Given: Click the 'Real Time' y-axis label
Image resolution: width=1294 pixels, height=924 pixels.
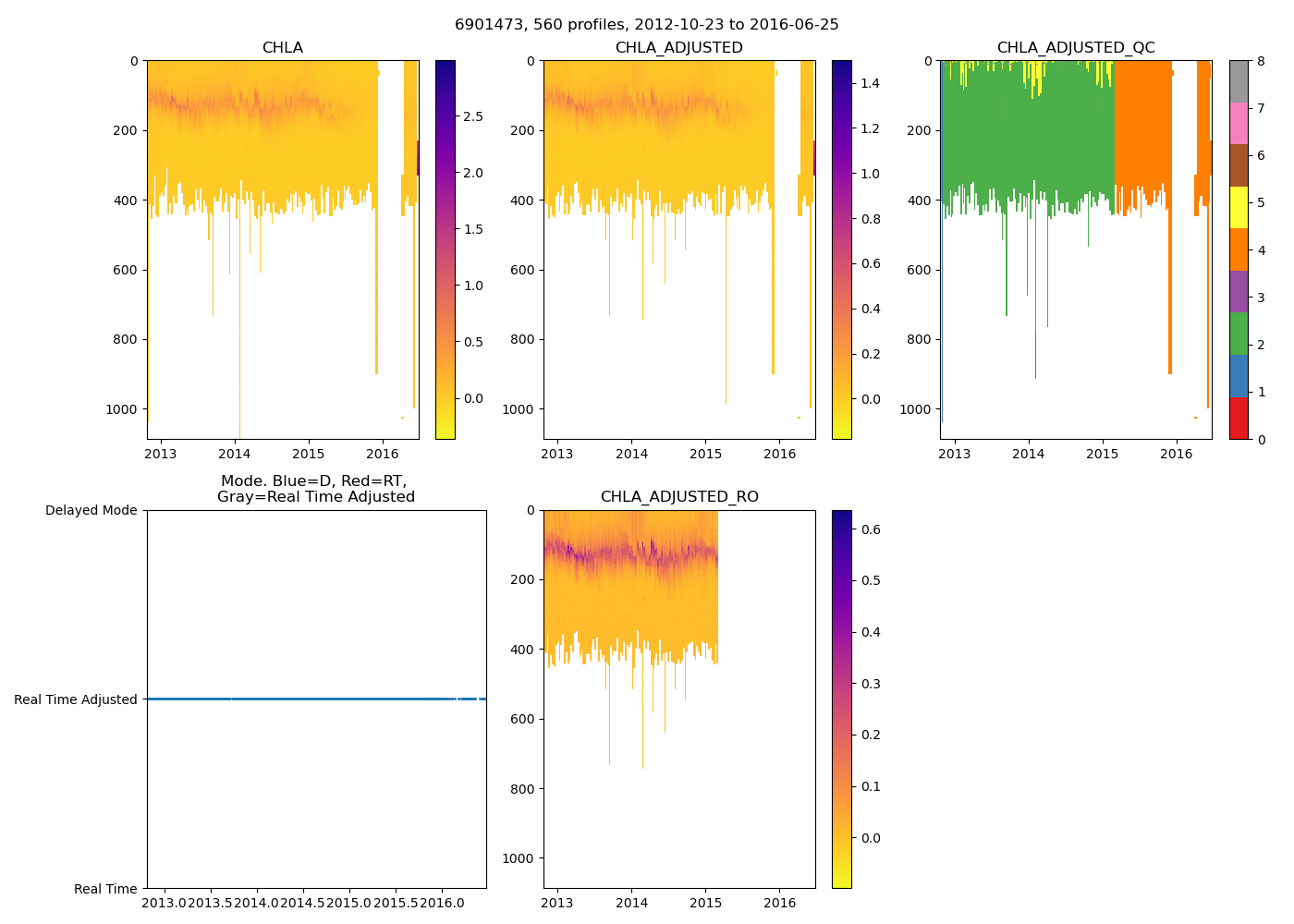Looking at the screenshot, I should click(x=105, y=889).
